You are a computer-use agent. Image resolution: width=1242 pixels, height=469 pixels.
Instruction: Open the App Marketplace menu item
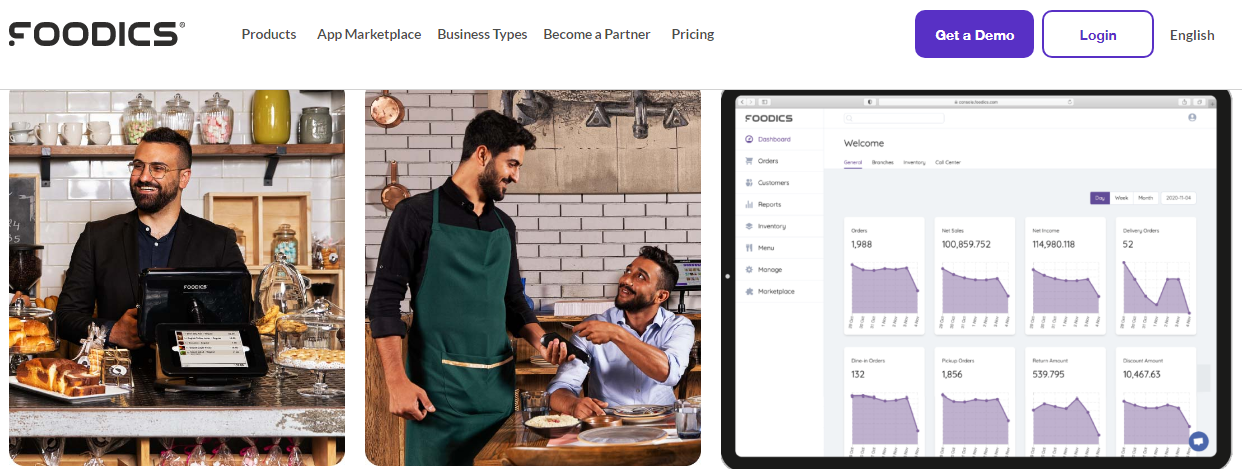(369, 34)
